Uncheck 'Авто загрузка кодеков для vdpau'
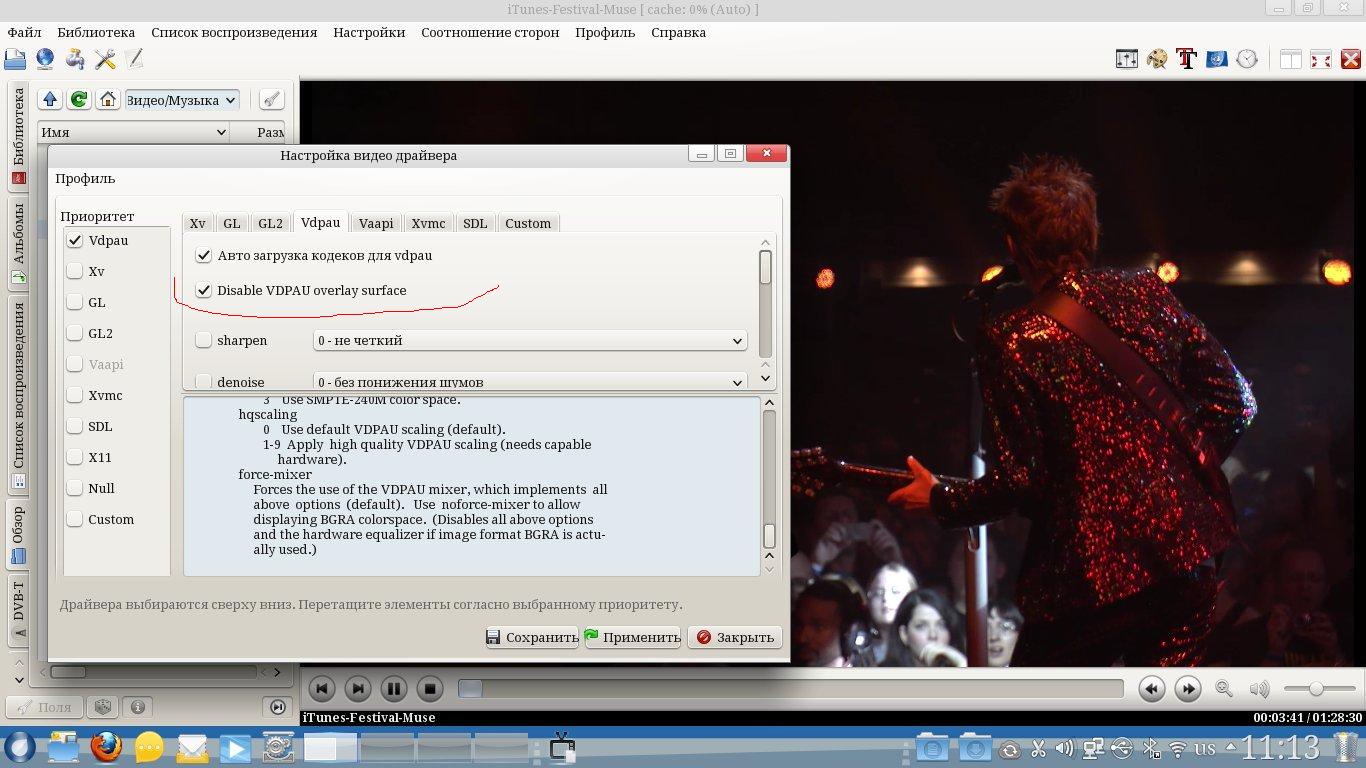Image resolution: width=1366 pixels, height=768 pixels. pos(204,255)
